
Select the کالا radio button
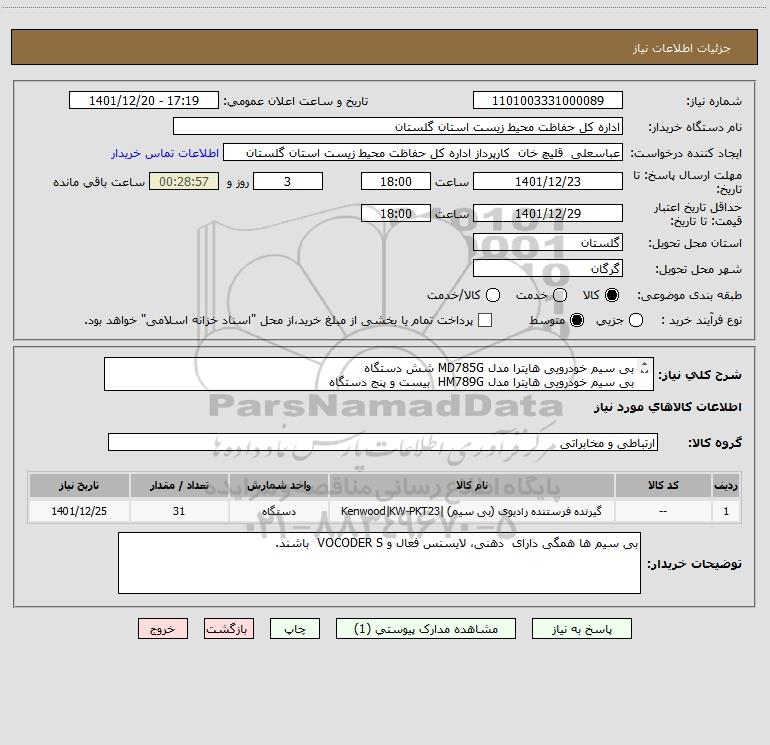click(612, 295)
